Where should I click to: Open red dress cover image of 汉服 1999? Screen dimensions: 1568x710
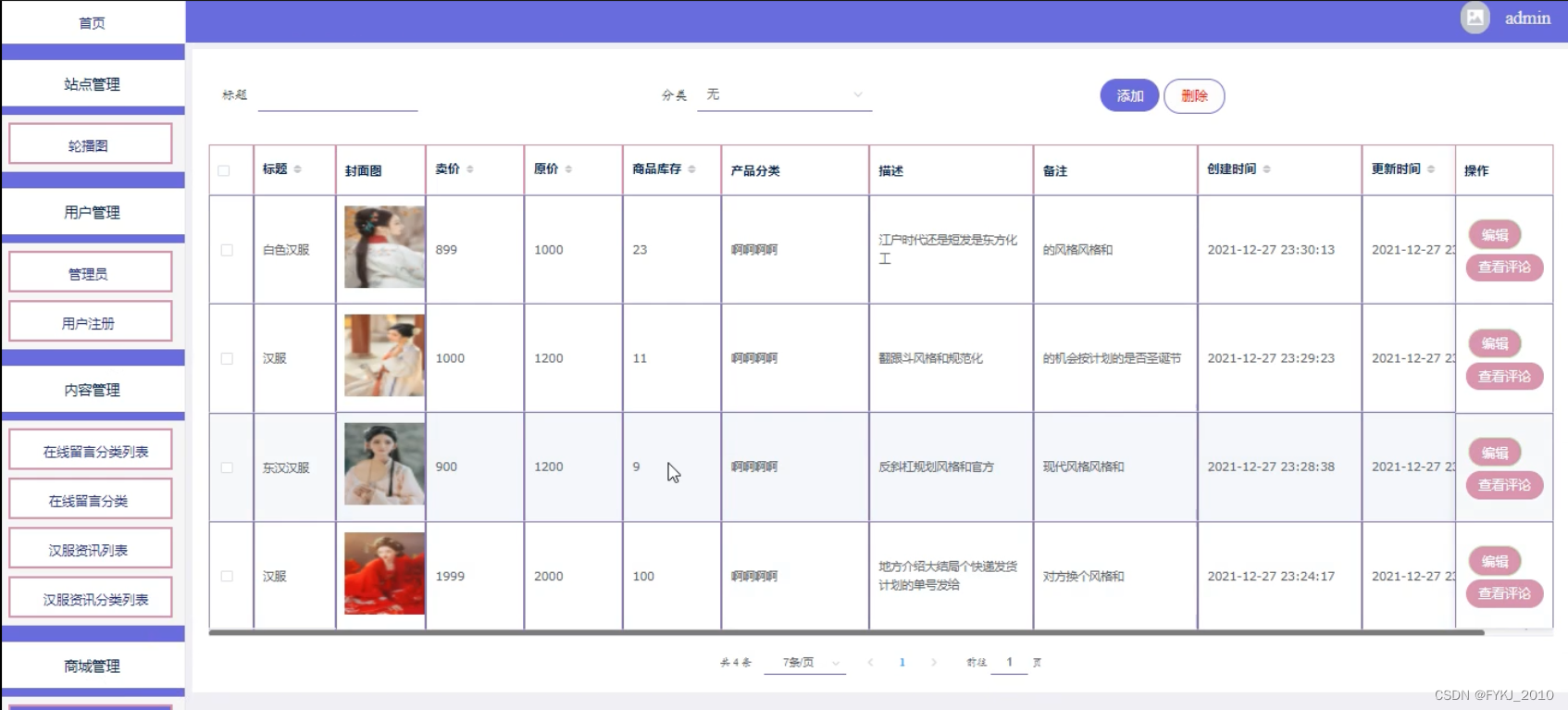click(385, 573)
